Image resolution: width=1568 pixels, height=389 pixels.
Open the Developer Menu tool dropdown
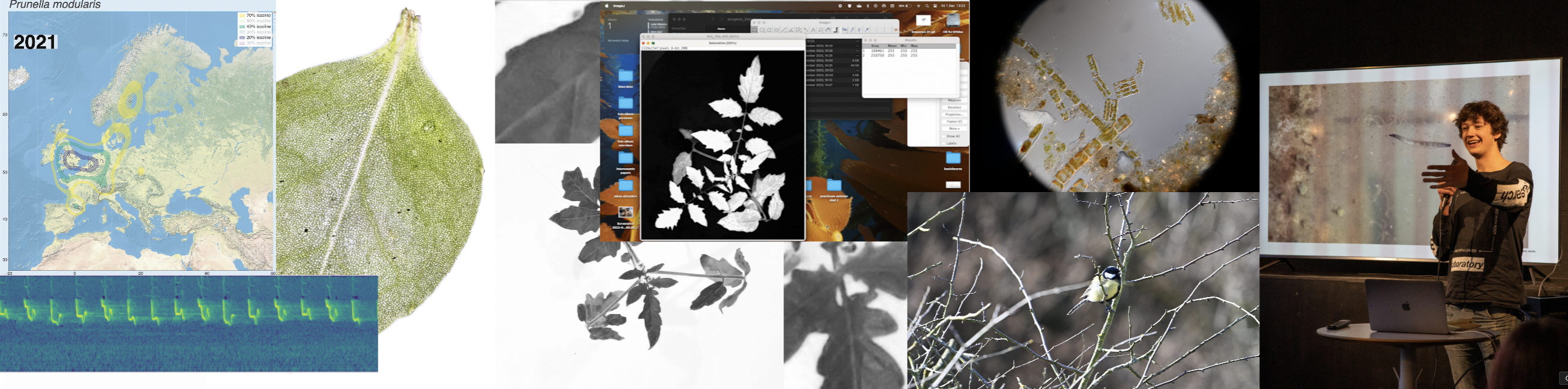[845, 30]
